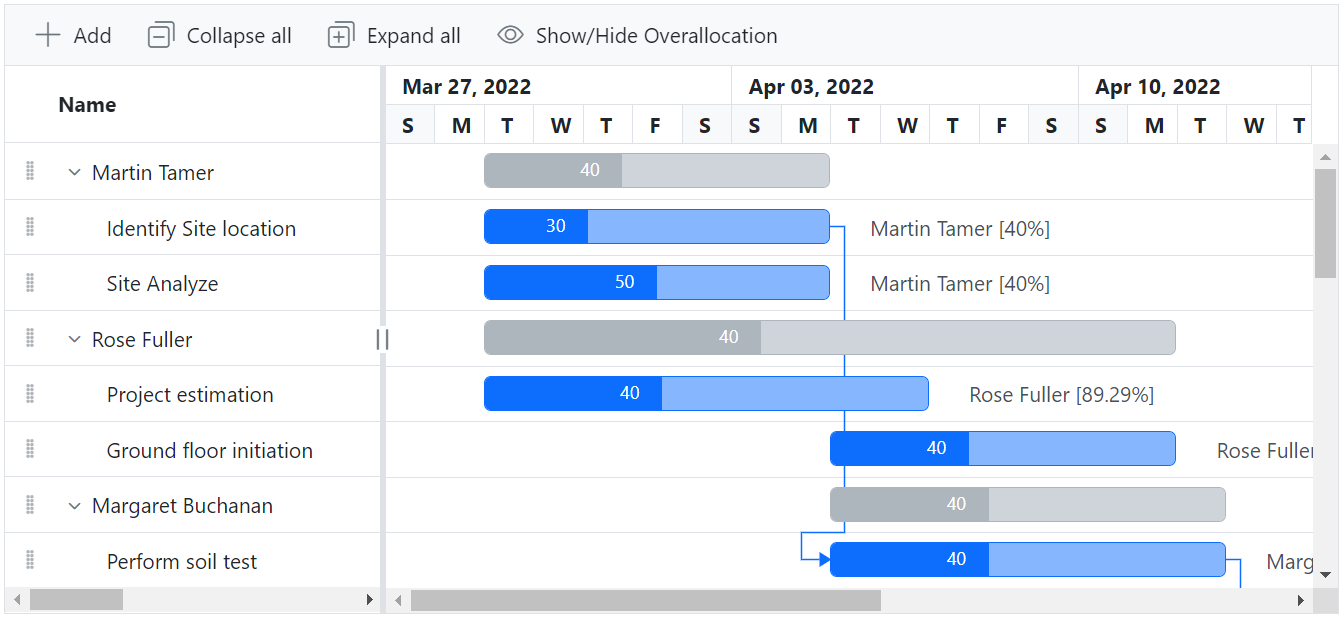Click the Collapse all button label
This screenshot has width=1343, height=620.
[238, 34]
